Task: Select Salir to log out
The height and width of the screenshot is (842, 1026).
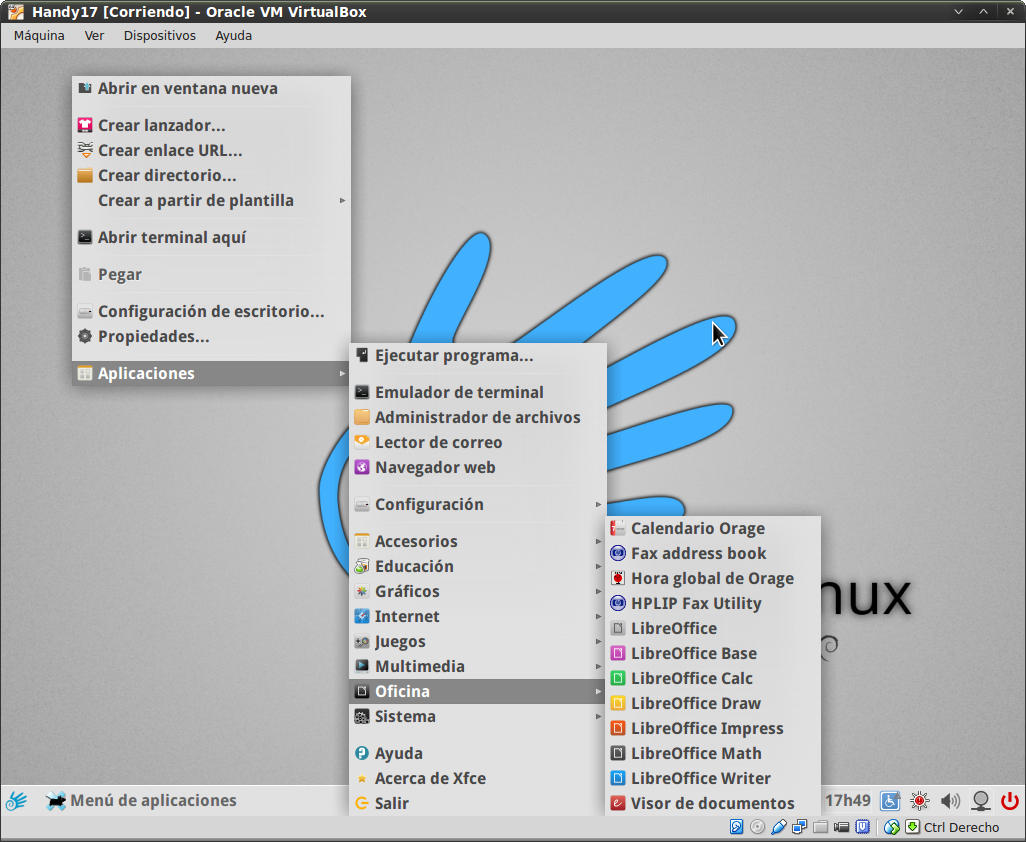Action: click(x=391, y=803)
